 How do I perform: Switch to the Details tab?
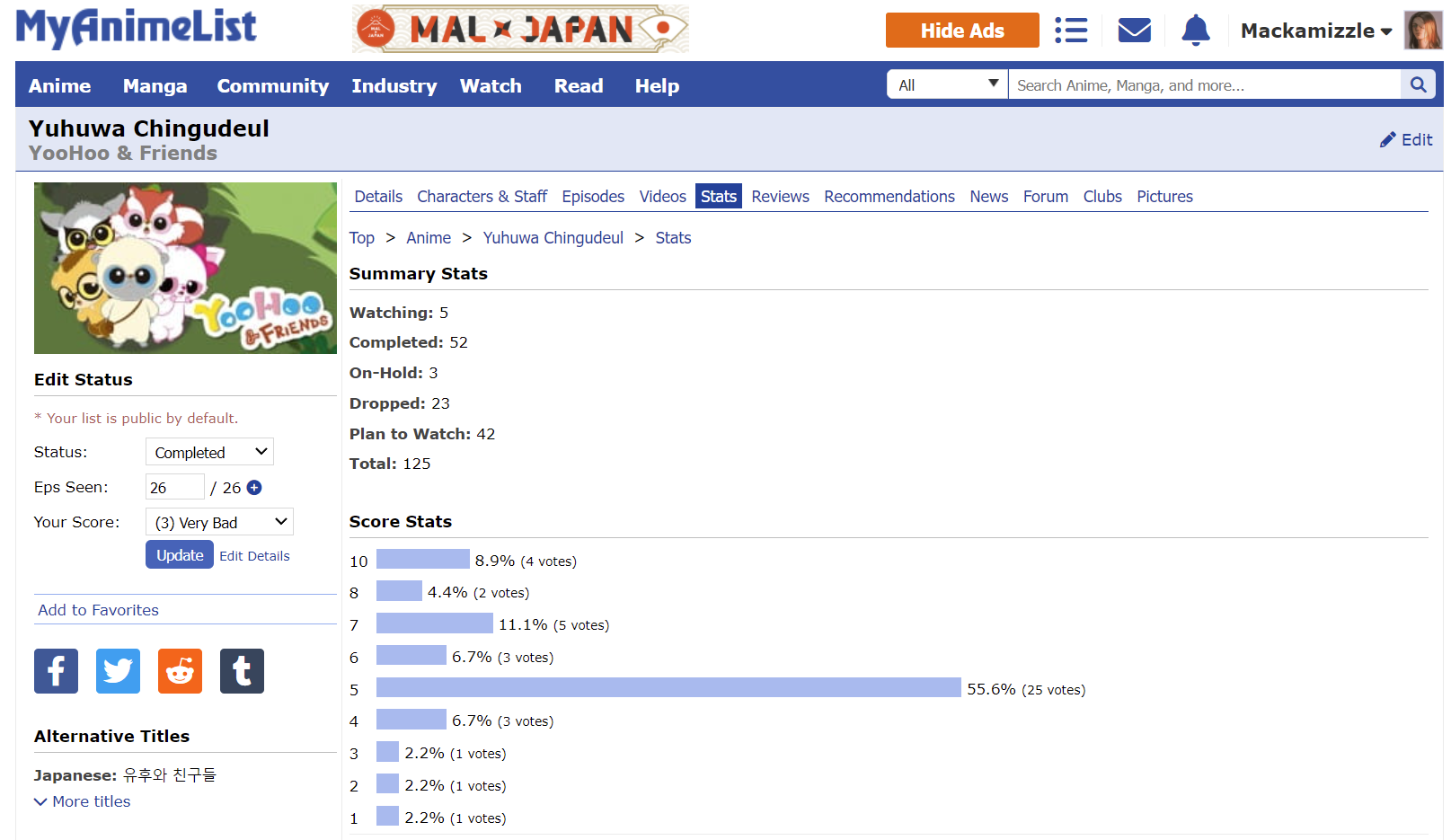coord(378,197)
